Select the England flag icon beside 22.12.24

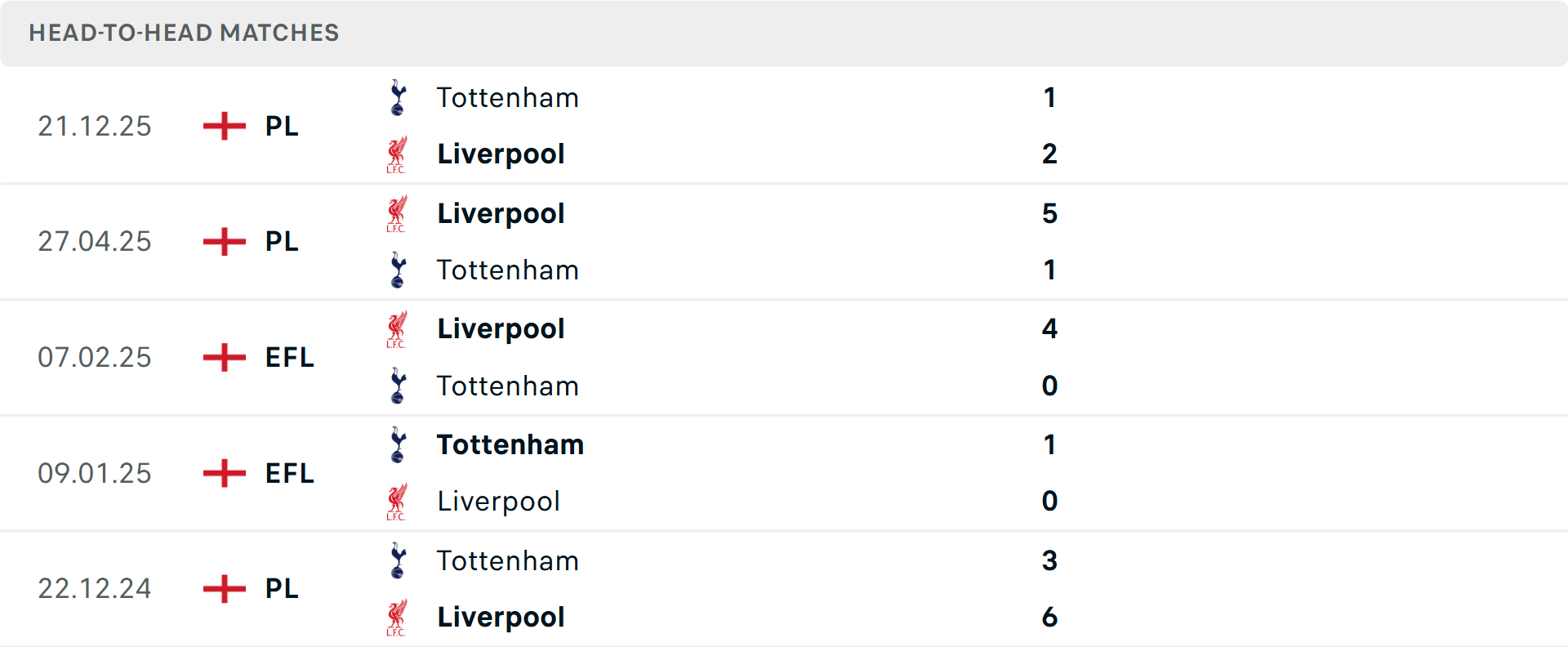coord(223,589)
